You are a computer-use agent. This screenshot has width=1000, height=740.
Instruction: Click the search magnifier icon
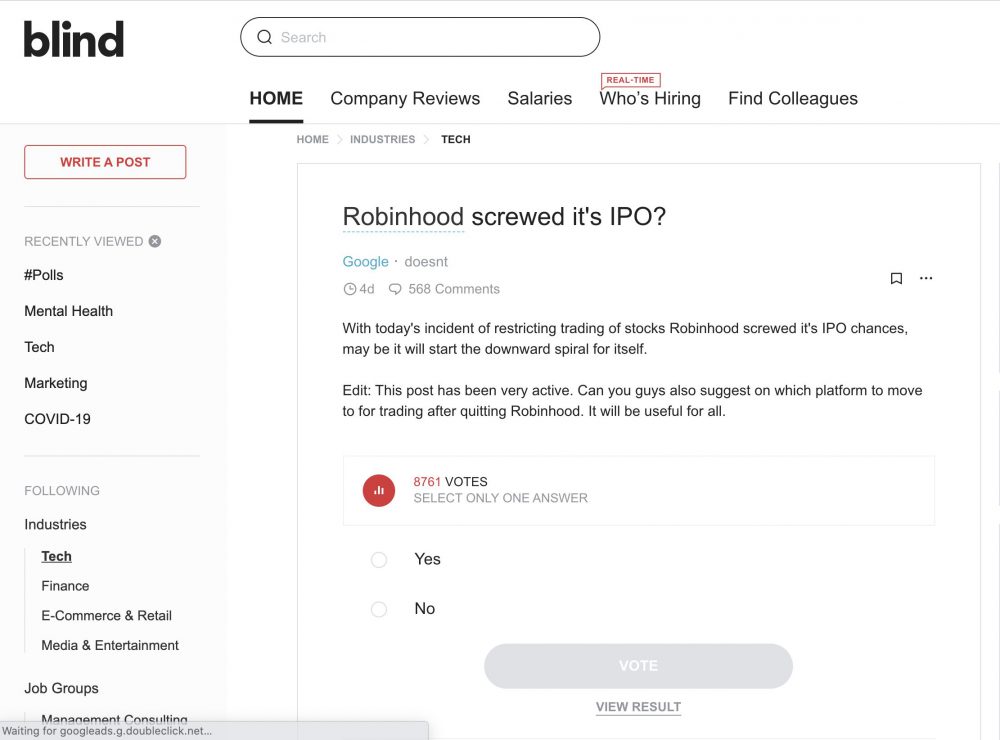[x=264, y=37]
